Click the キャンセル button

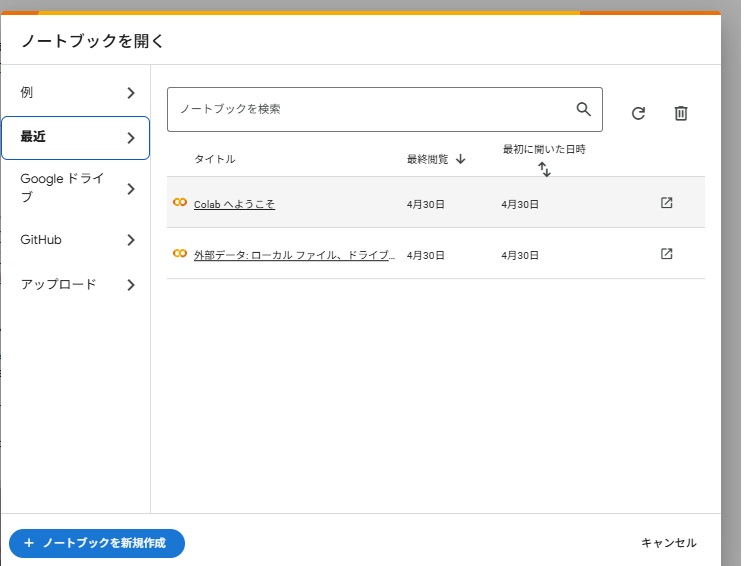coord(668,543)
